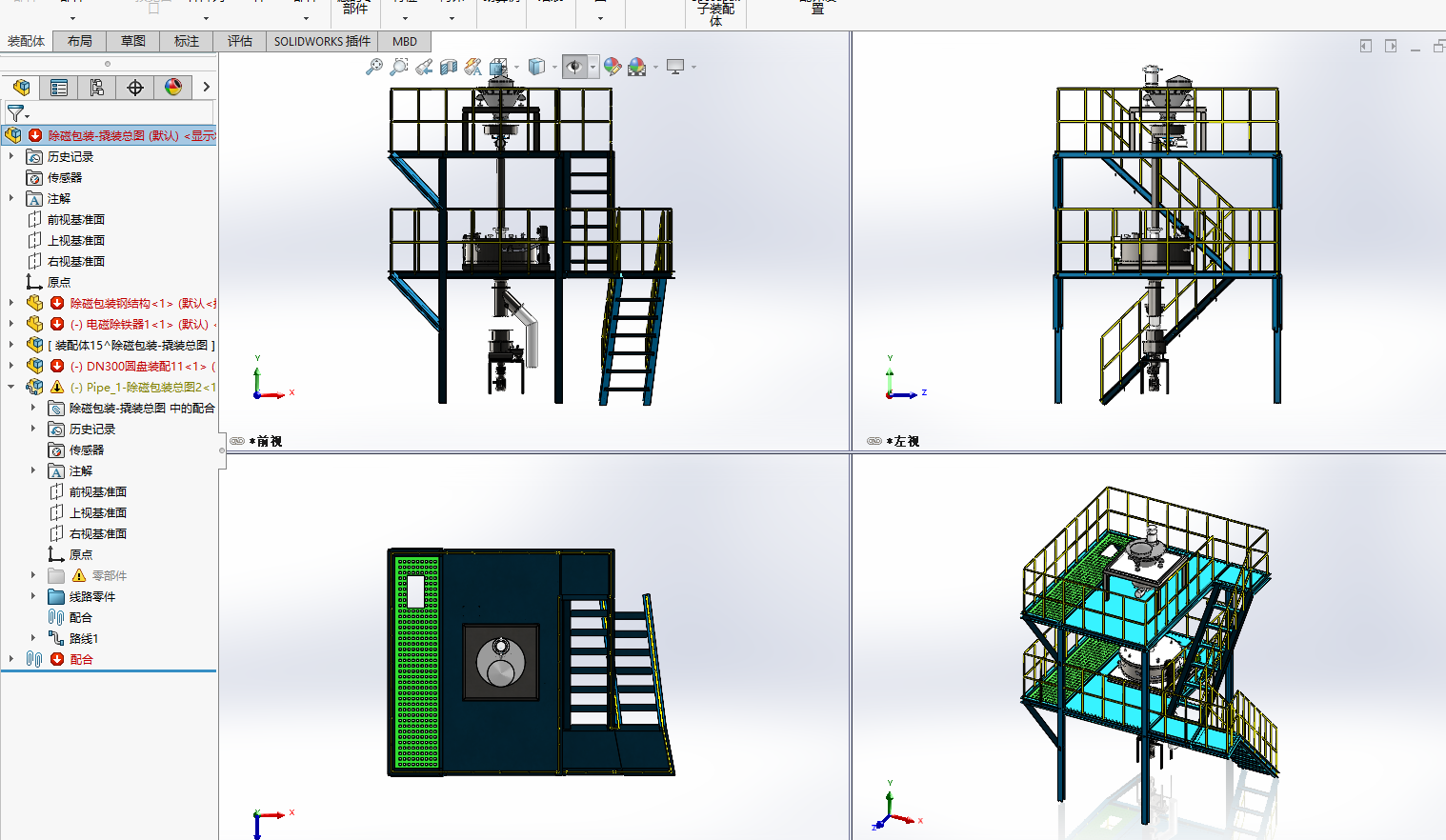Screen dimensions: 1446x840
Task: Expand the bottom 配合 mates folder
Action: pyautogui.click(x=11, y=659)
